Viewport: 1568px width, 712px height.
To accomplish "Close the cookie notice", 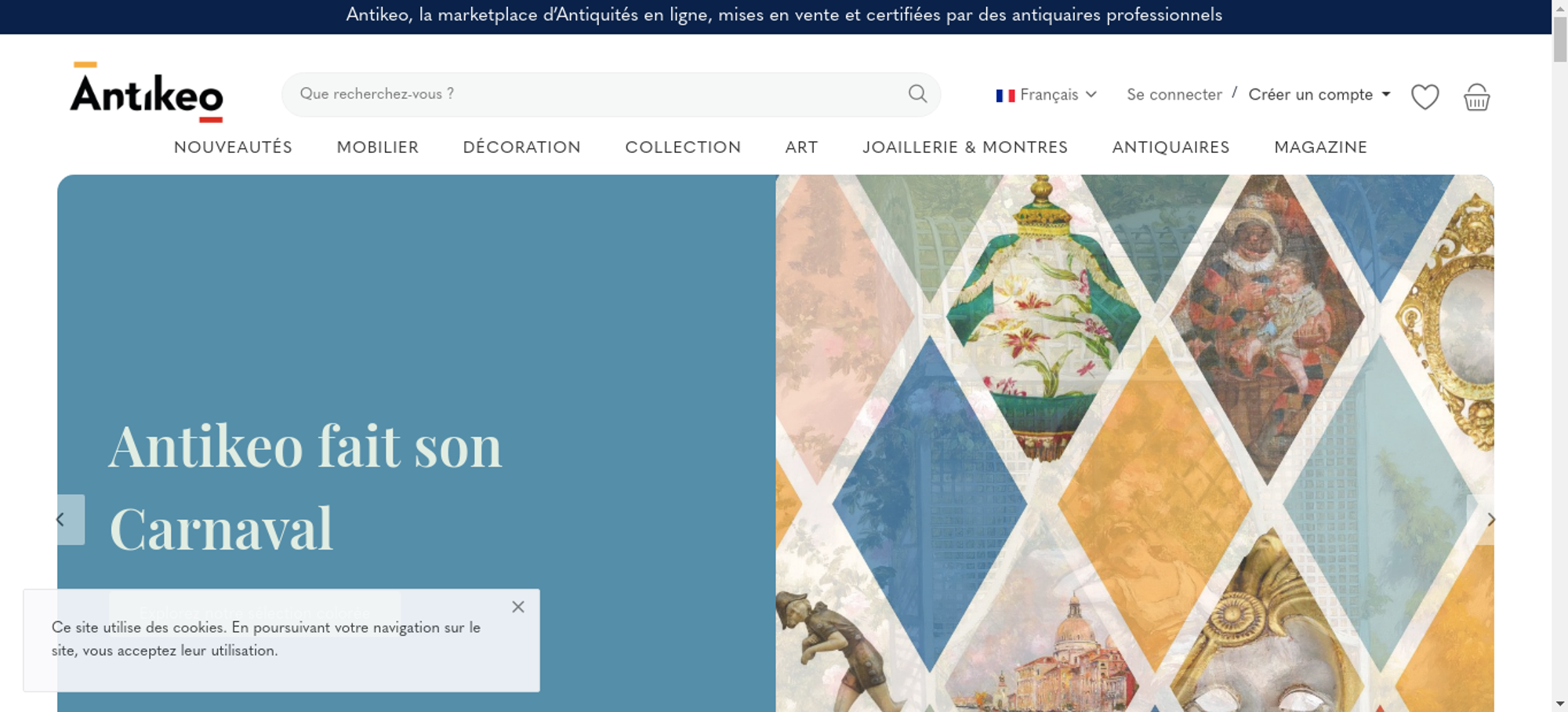I will (518, 607).
